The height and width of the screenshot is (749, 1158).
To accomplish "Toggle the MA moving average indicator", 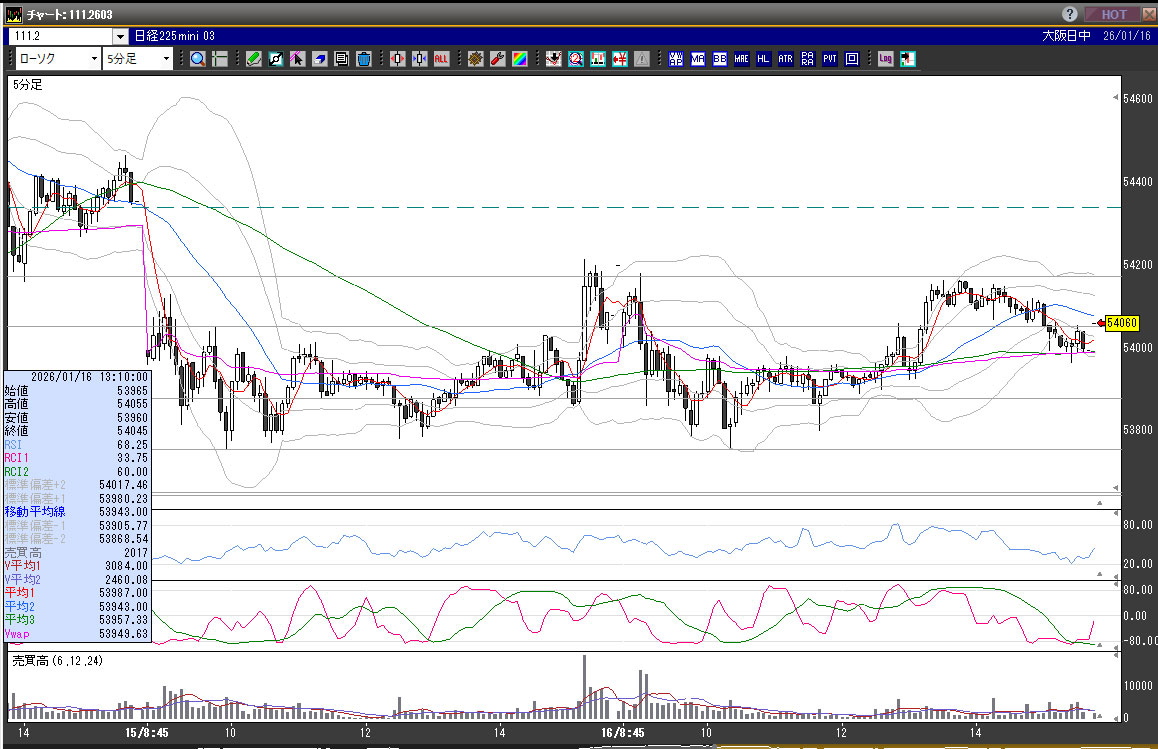I will pyautogui.click(x=697, y=59).
